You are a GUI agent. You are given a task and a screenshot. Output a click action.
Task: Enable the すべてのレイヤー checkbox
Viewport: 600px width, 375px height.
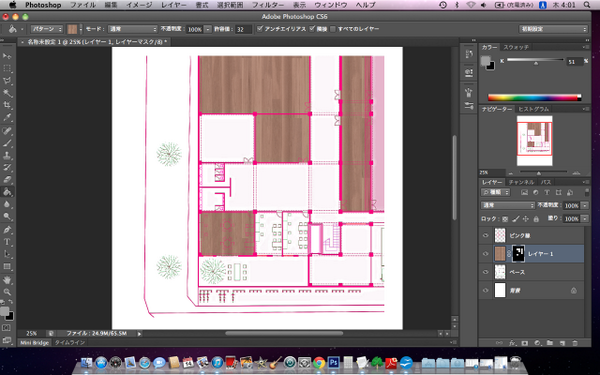pyautogui.click(x=333, y=29)
